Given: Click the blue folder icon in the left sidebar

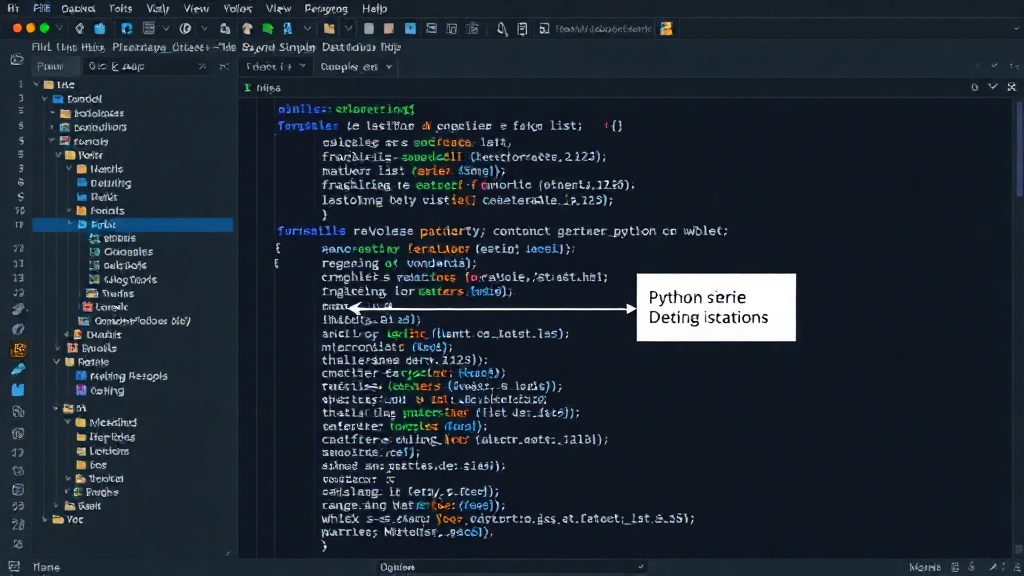Looking at the screenshot, I should (18, 390).
